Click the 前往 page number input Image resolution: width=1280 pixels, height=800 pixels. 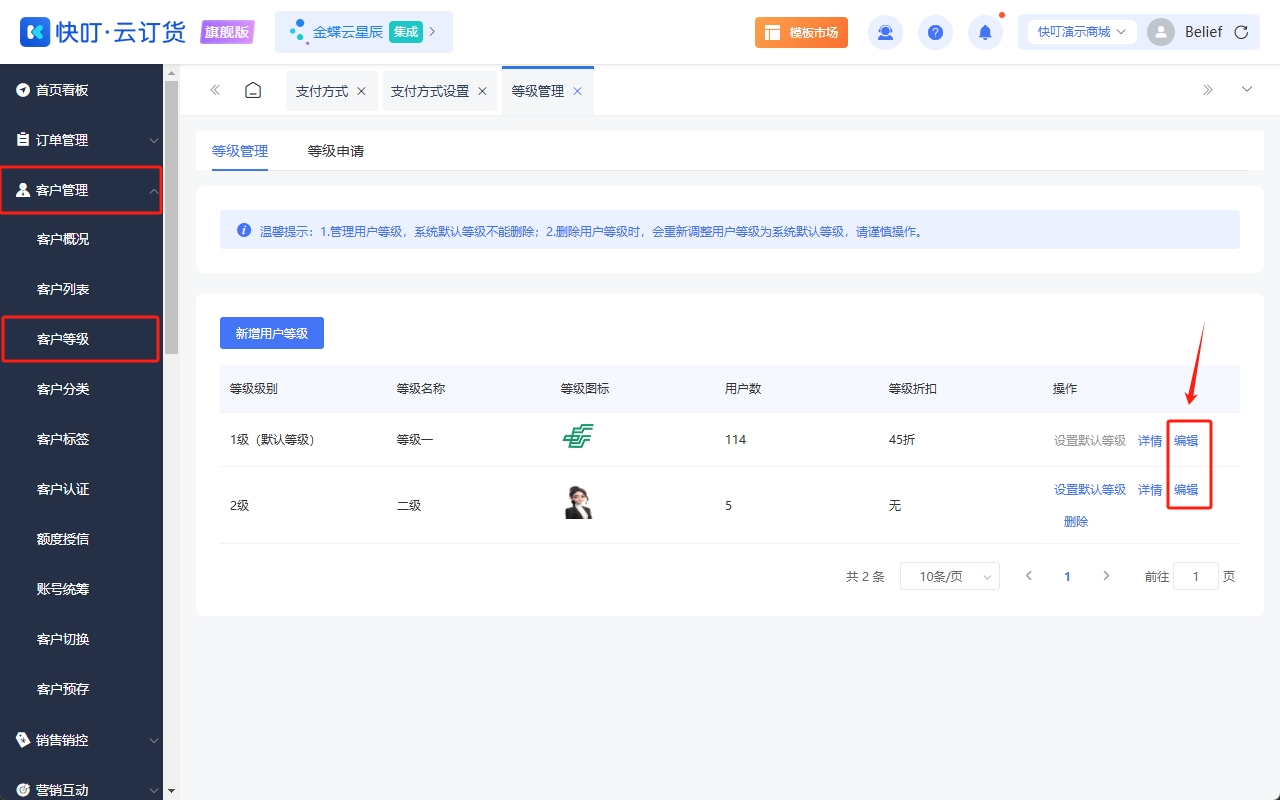(1196, 576)
